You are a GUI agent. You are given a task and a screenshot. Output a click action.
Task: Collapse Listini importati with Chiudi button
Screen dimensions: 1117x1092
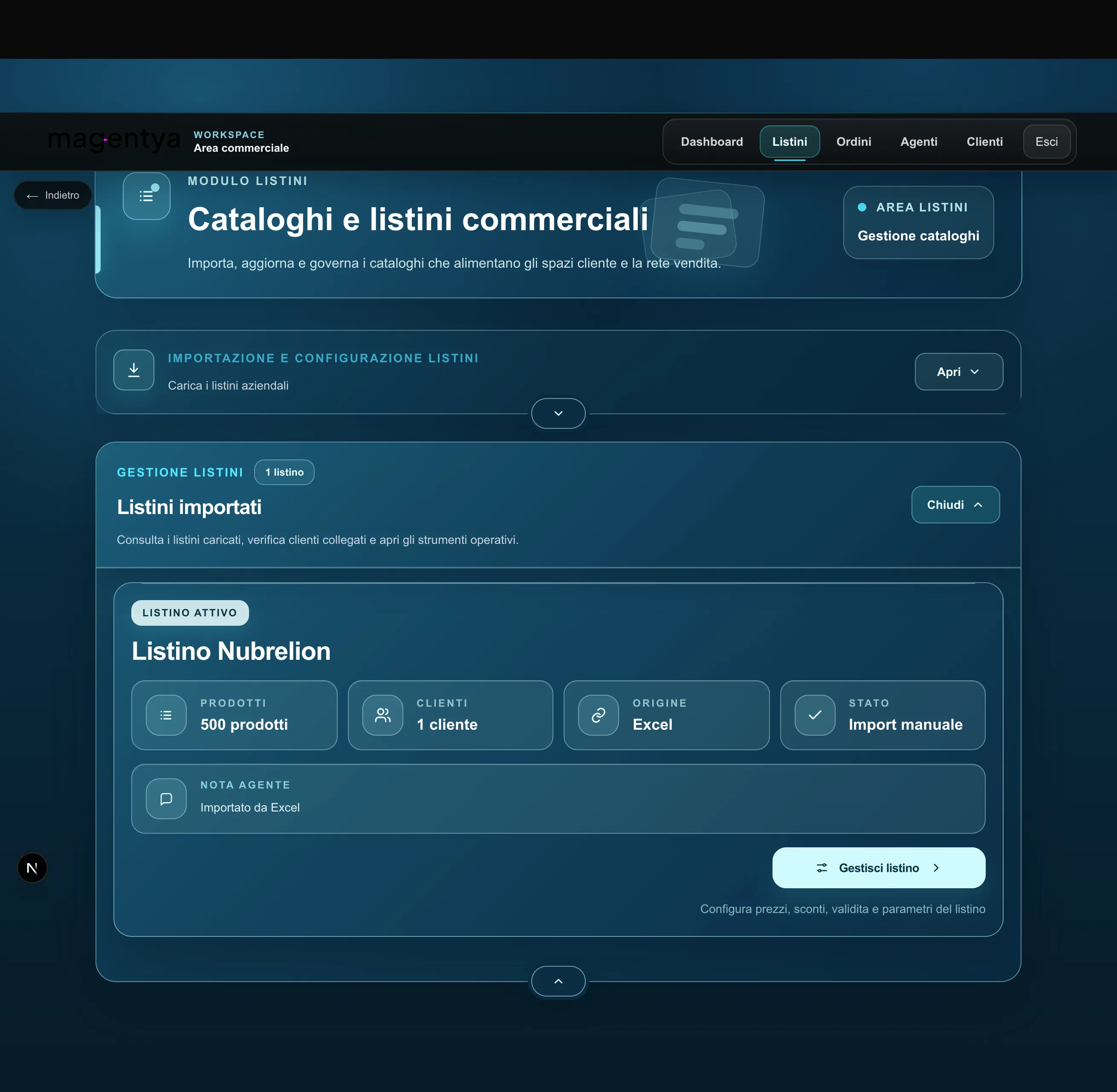coord(955,505)
